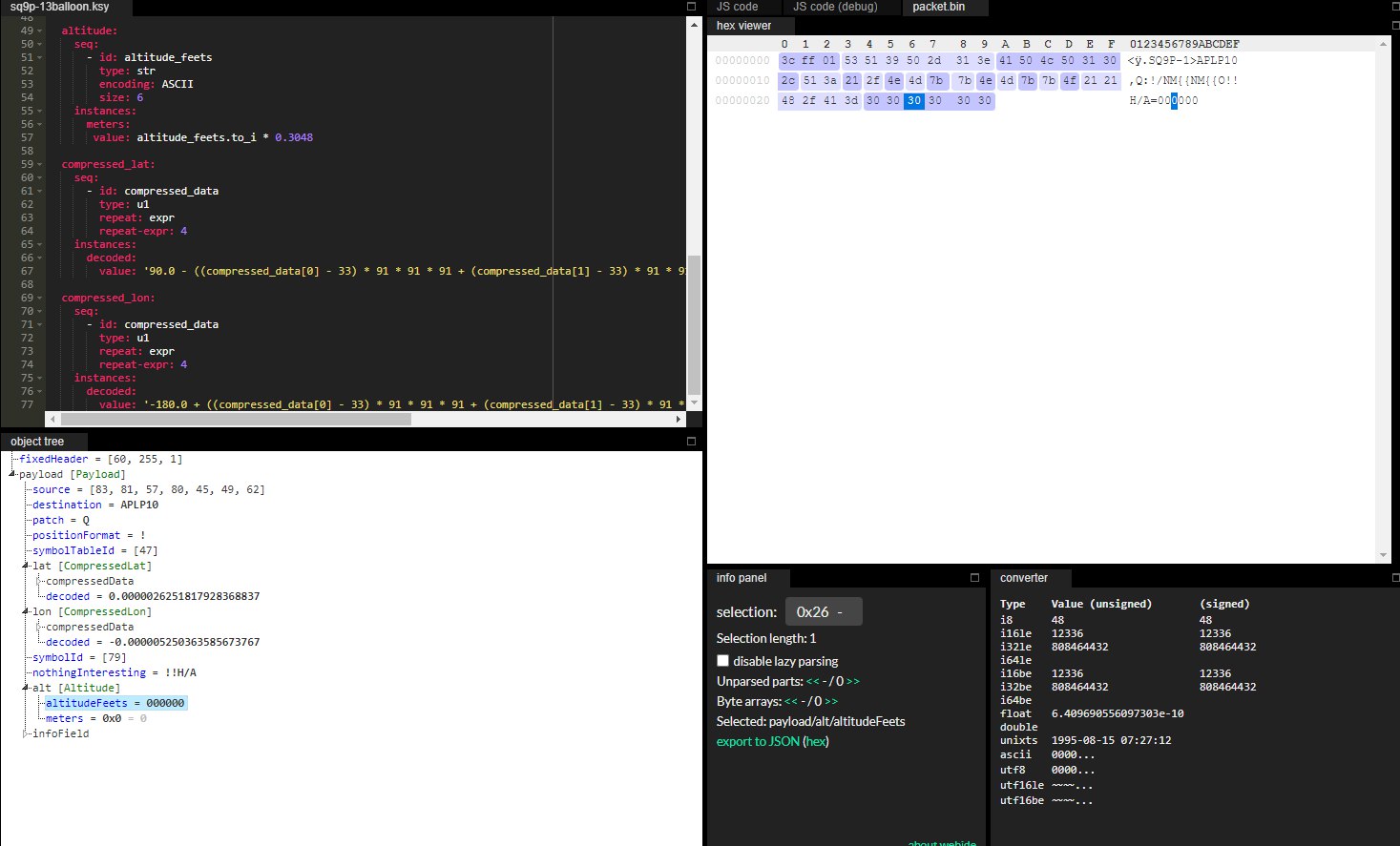This screenshot has width=1400, height=846.
Task: Expand the infoField tree node
Action: coord(26,733)
